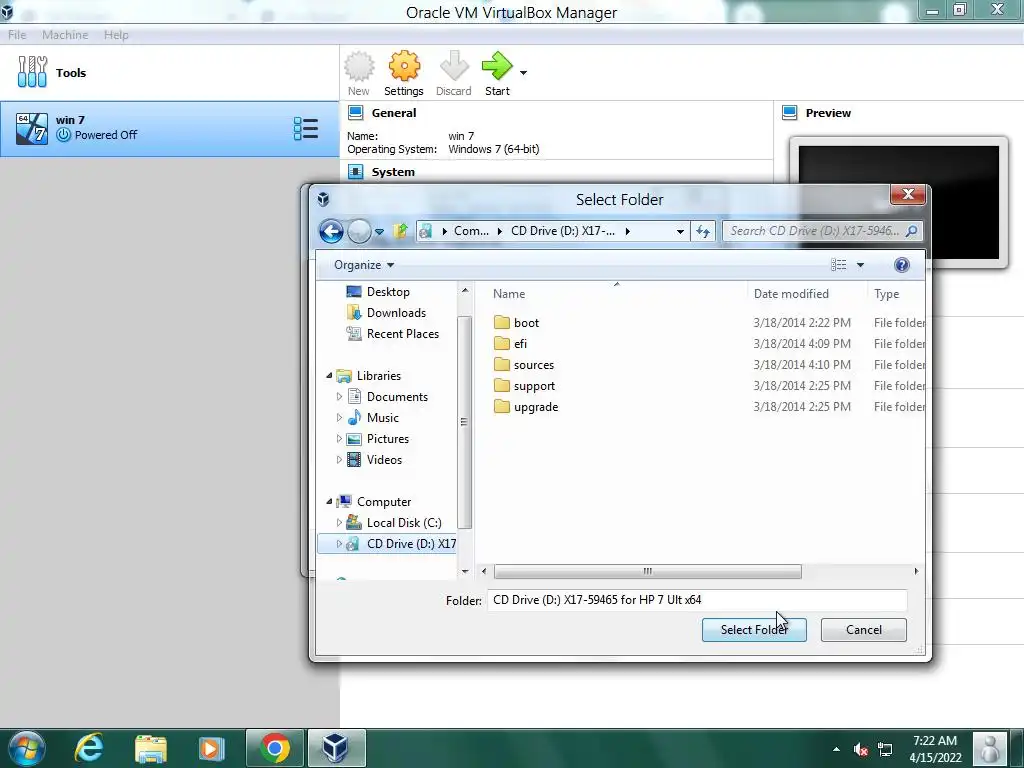This screenshot has height=768, width=1024.
Task: Open Windows Explorer from taskbar
Action: point(151,749)
